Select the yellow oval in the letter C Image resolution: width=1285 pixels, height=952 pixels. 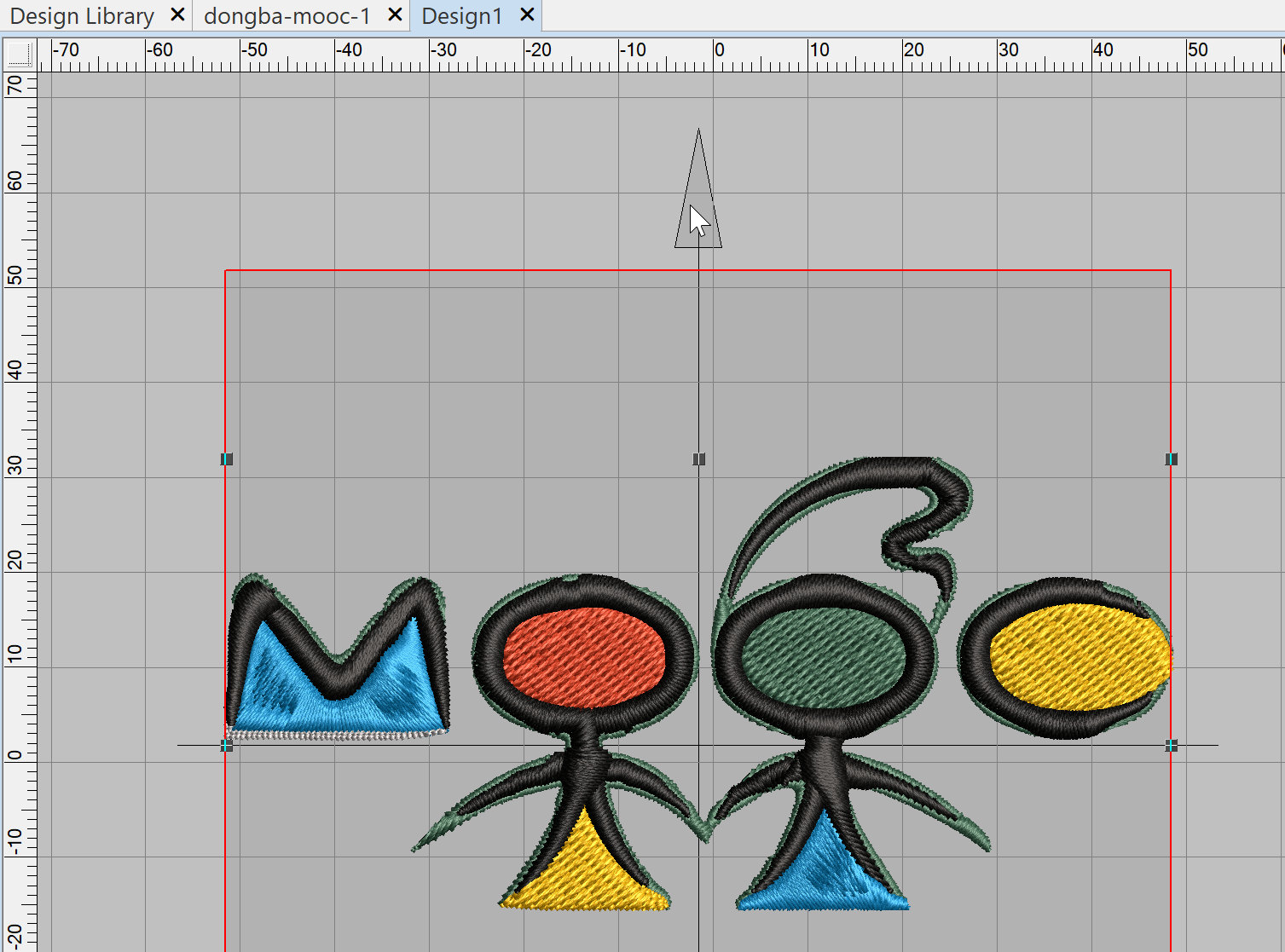tap(1080, 656)
